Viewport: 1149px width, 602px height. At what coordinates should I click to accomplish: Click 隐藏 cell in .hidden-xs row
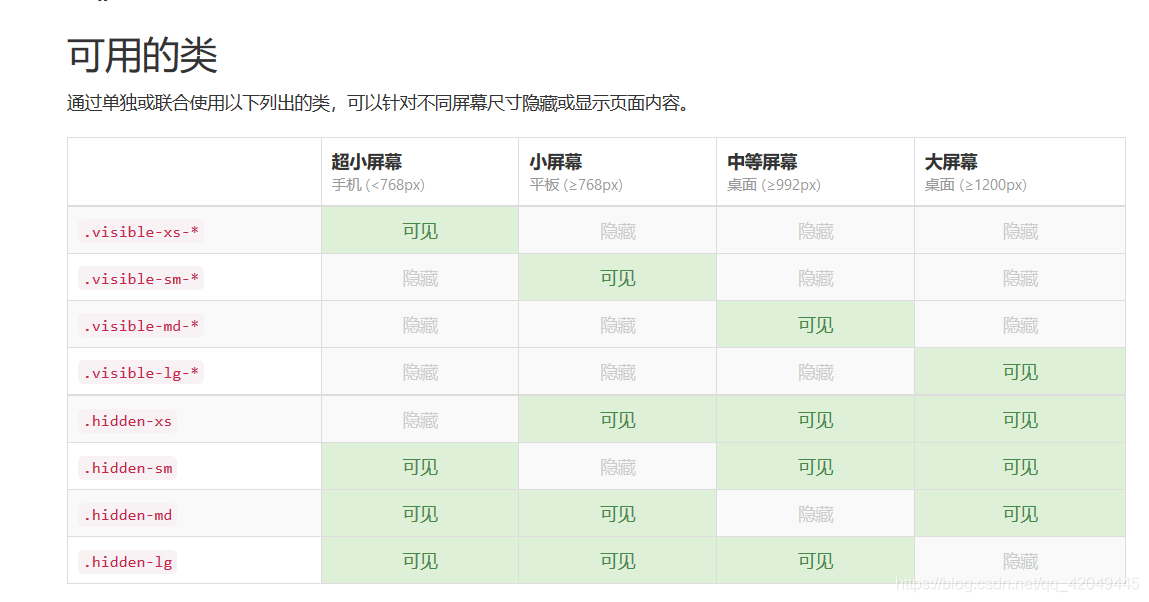tap(420, 420)
